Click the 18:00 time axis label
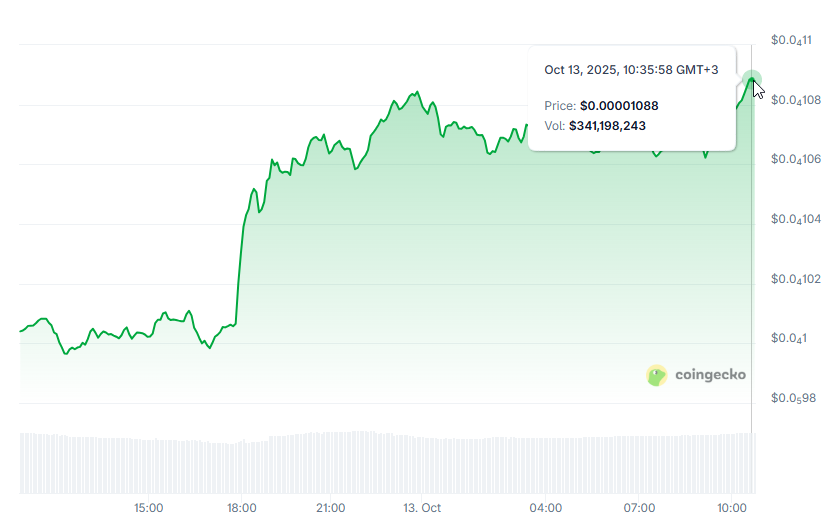The image size is (836, 524). tap(242, 508)
